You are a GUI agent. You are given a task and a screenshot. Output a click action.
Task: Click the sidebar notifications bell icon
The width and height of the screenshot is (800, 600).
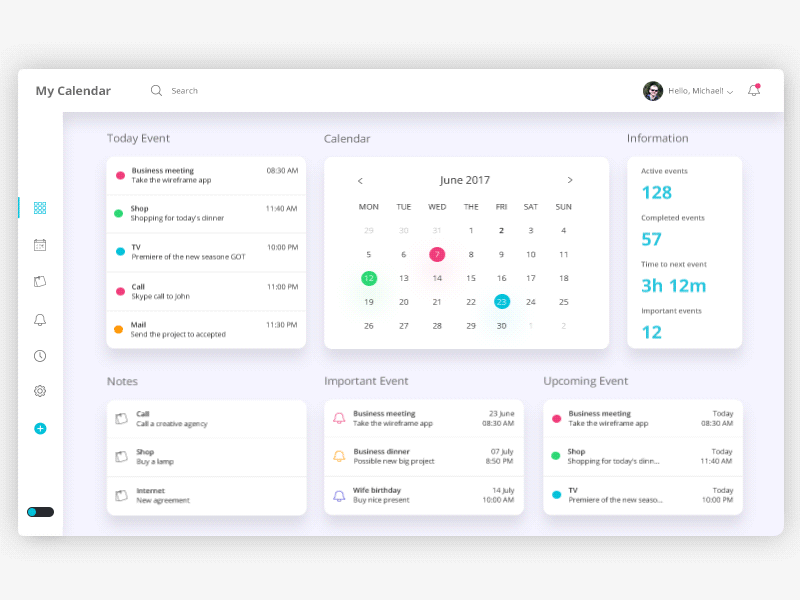tap(39, 319)
